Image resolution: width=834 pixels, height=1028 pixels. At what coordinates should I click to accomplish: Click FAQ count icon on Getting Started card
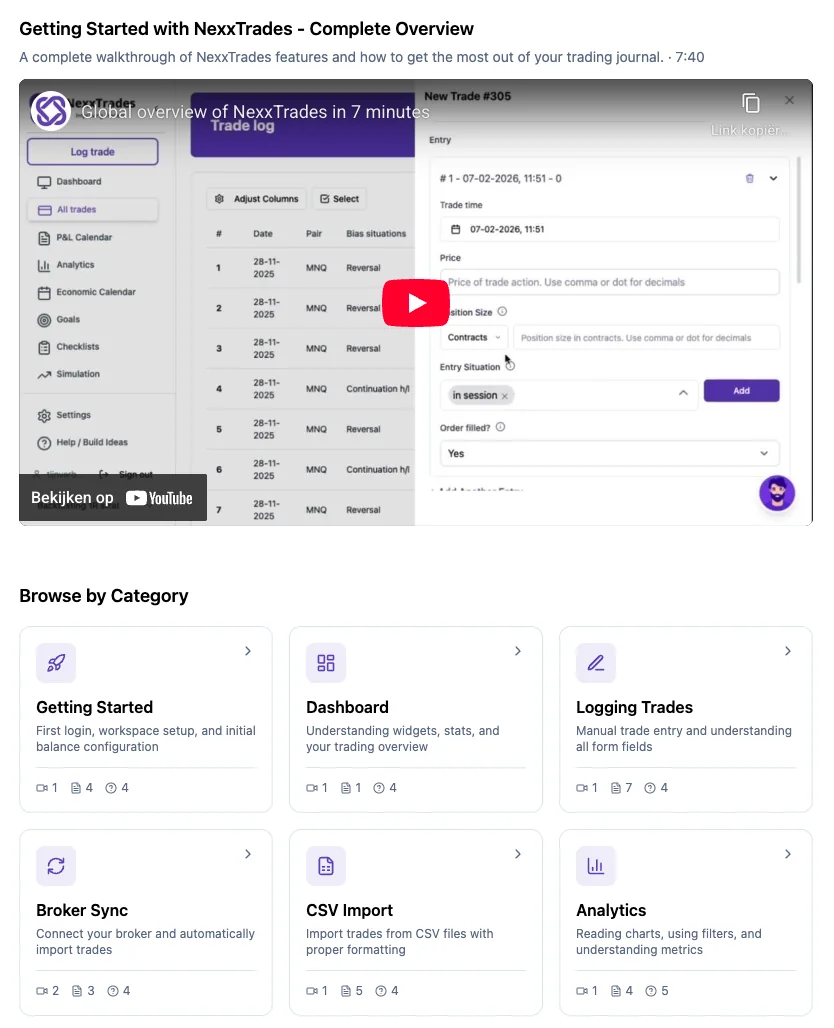pyautogui.click(x=111, y=788)
